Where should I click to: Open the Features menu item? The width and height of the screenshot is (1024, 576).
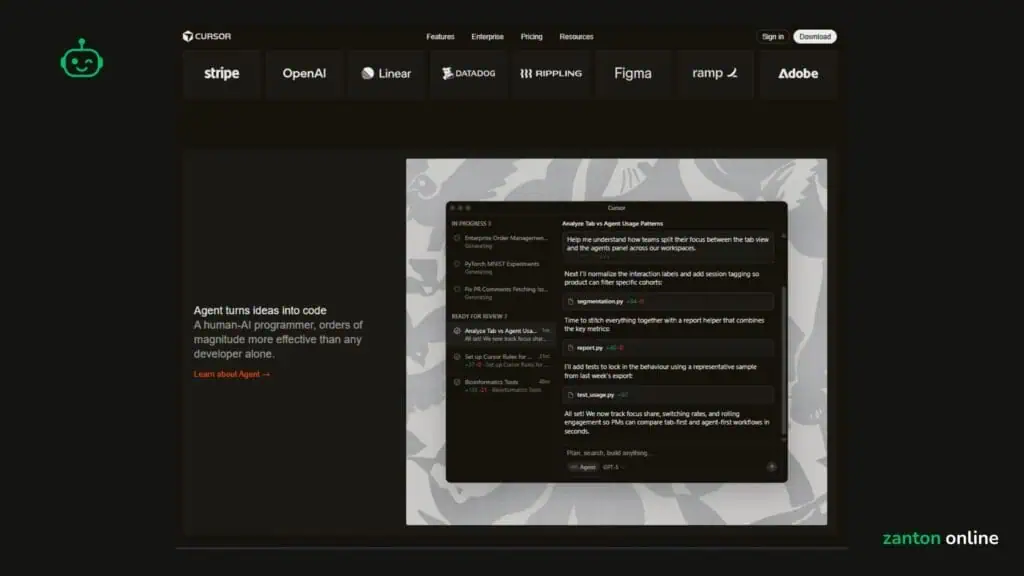(x=440, y=37)
